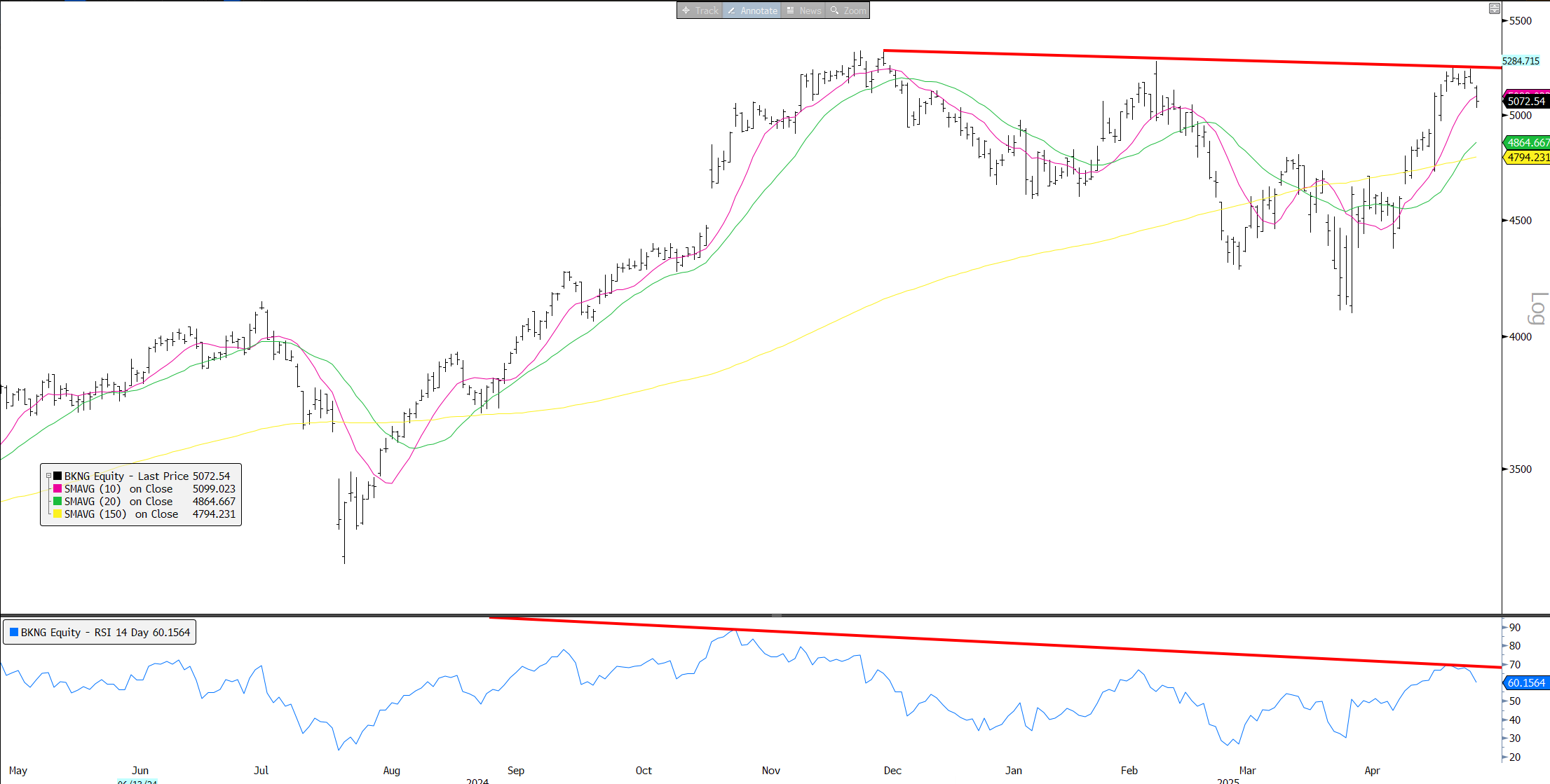Click the RSI 14 Day legend label

coord(105,633)
